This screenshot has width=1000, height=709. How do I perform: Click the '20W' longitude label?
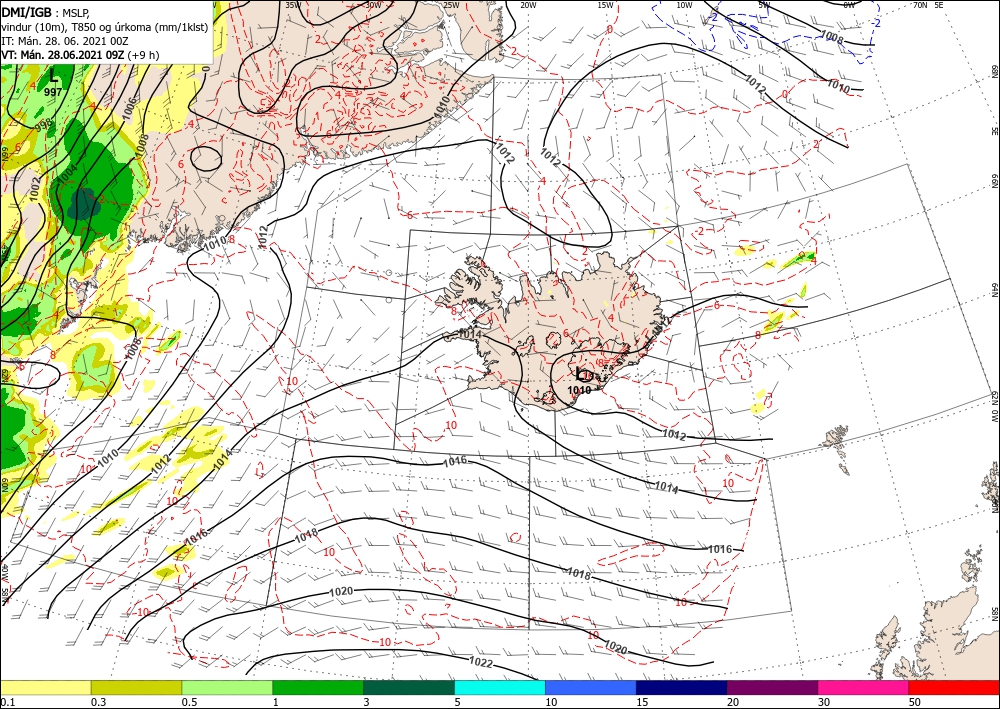click(x=528, y=5)
